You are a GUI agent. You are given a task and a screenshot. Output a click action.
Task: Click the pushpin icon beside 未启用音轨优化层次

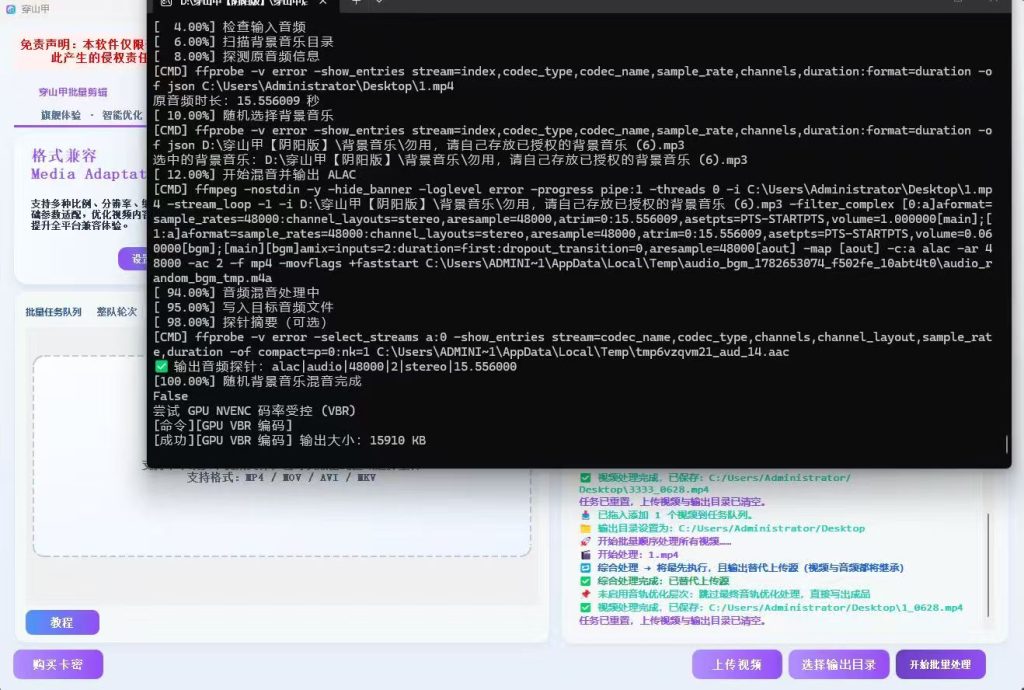point(585,594)
